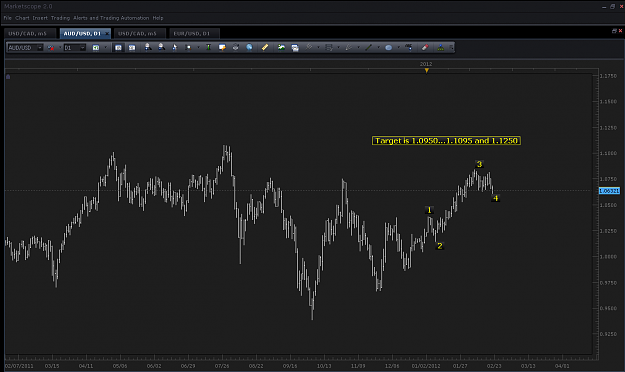This screenshot has height=372, width=625.
Task: Select the area zoom tool
Action: coord(188,47)
